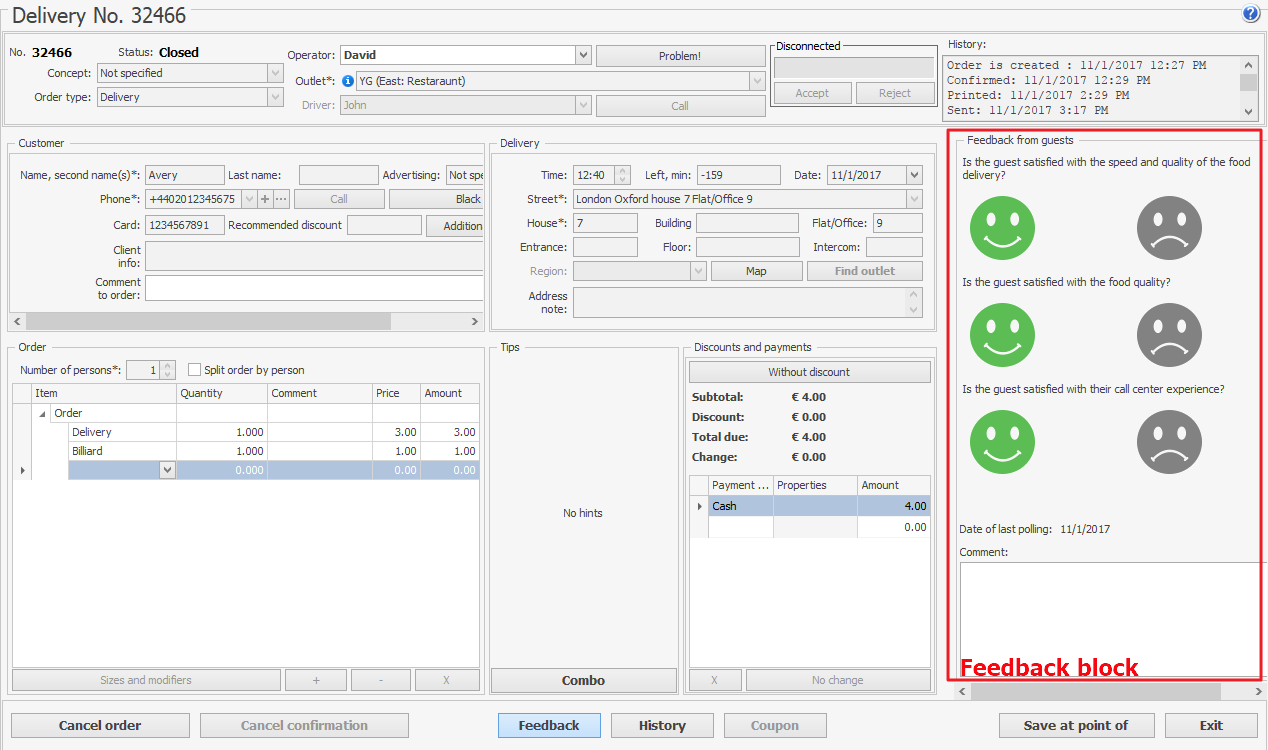Image resolution: width=1268 pixels, height=750 pixels.
Task: Click the help question mark icon
Action: point(1250,14)
